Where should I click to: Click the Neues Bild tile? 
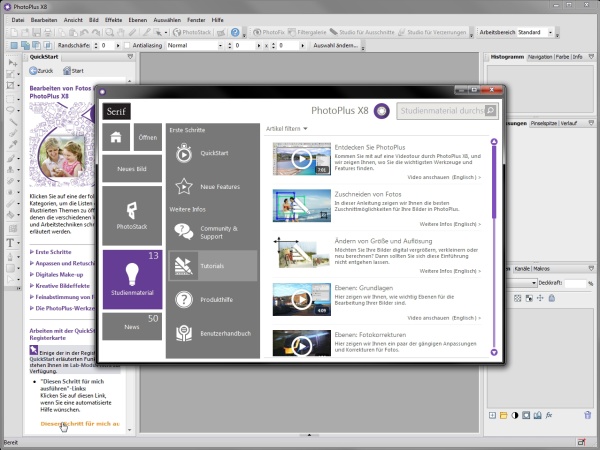(x=132, y=168)
